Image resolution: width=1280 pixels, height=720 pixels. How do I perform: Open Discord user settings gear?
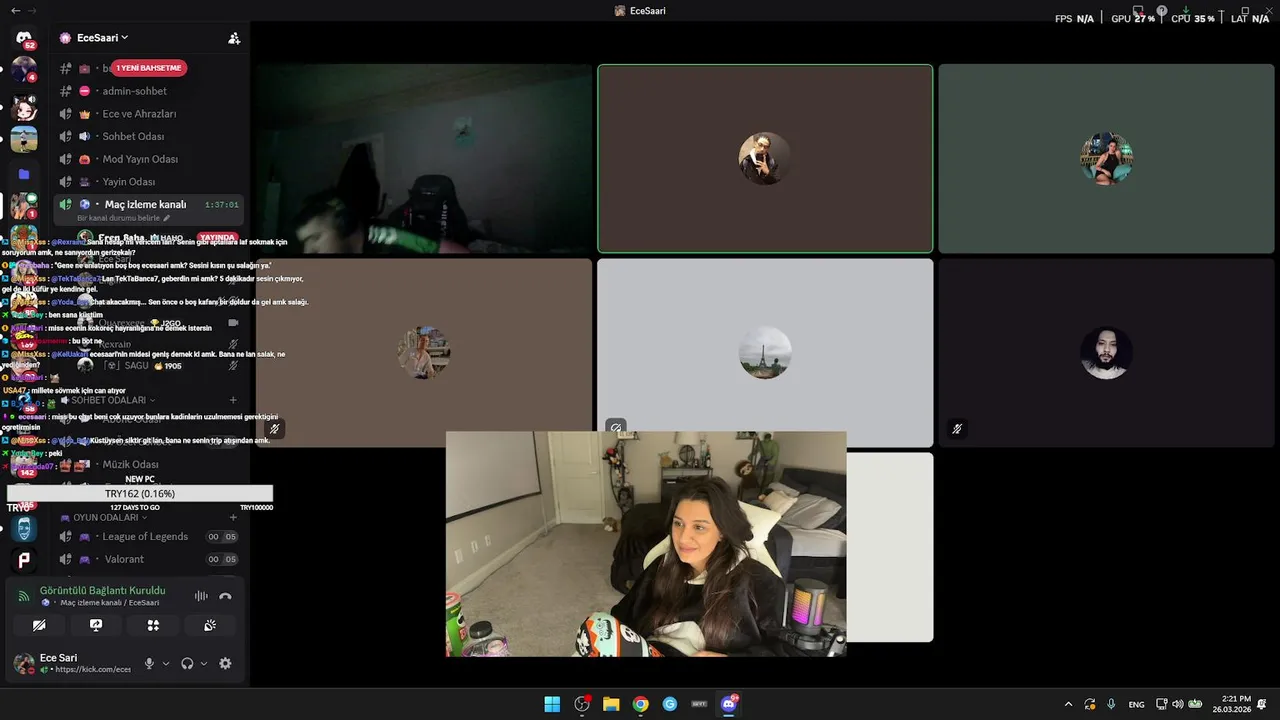click(x=225, y=663)
